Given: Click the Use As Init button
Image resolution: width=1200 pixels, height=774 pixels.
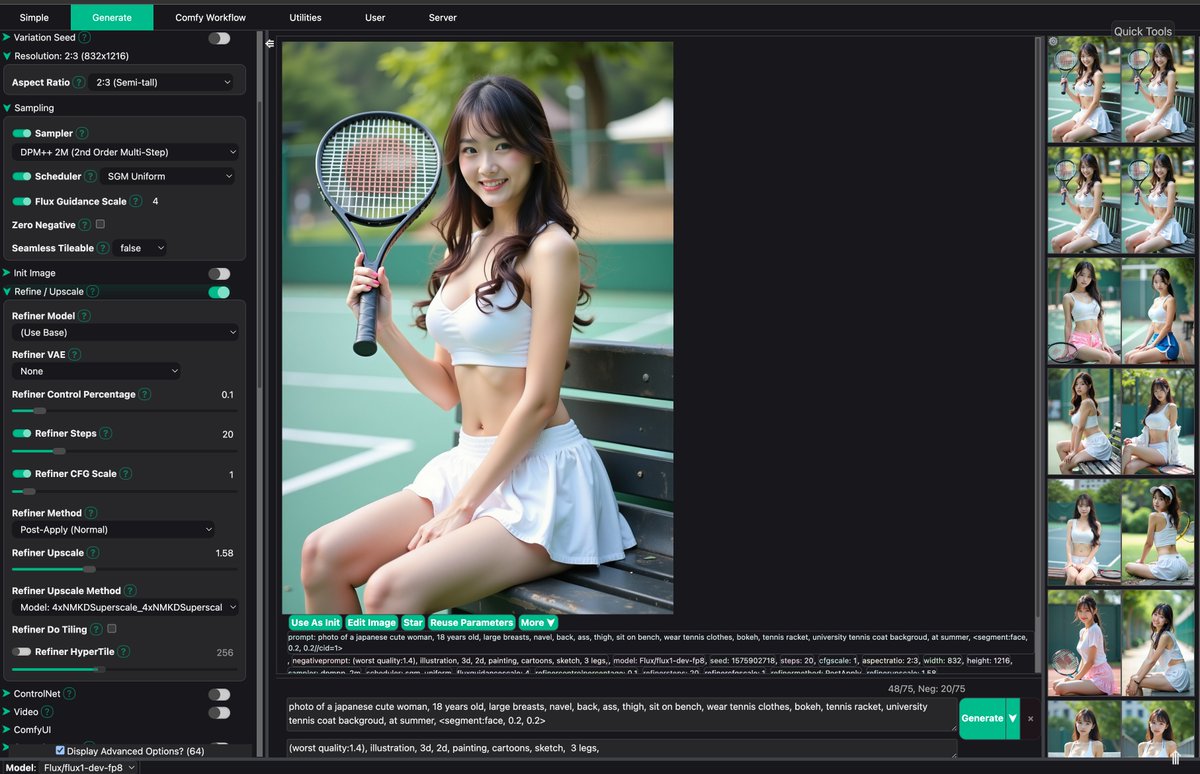Looking at the screenshot, I should [315, 622].
